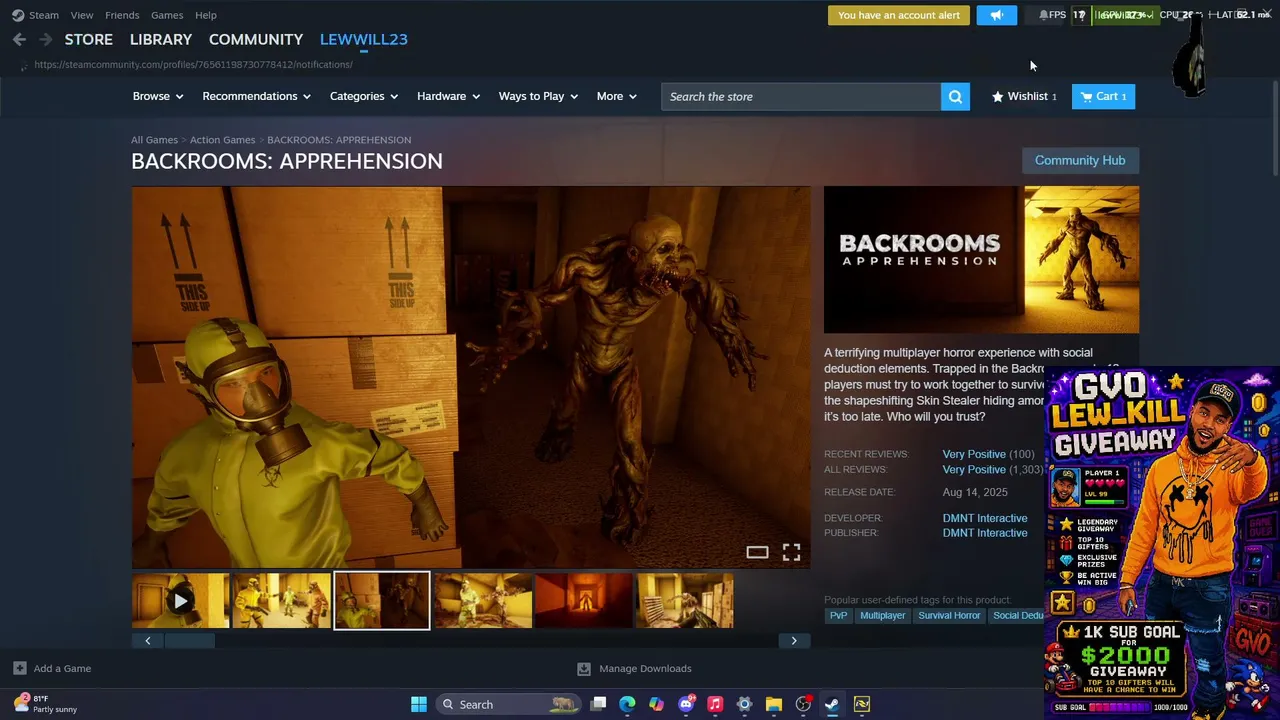Click the media strip scrollbar handle
Viewport: 1280px width, 720px height.
[x=189, y=641]
